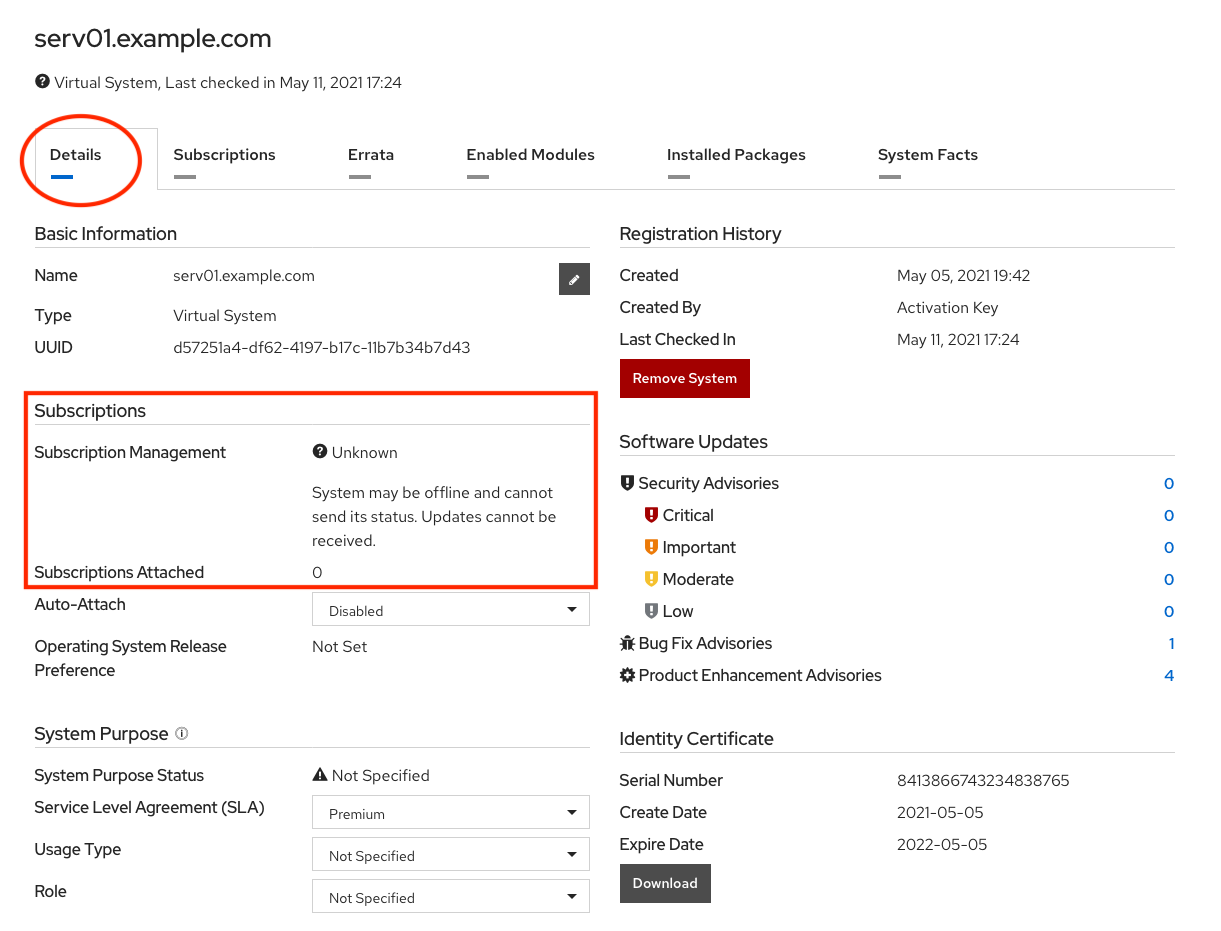1221x931 pixels.
Task: Open the Errata tab
Action: 370,155
